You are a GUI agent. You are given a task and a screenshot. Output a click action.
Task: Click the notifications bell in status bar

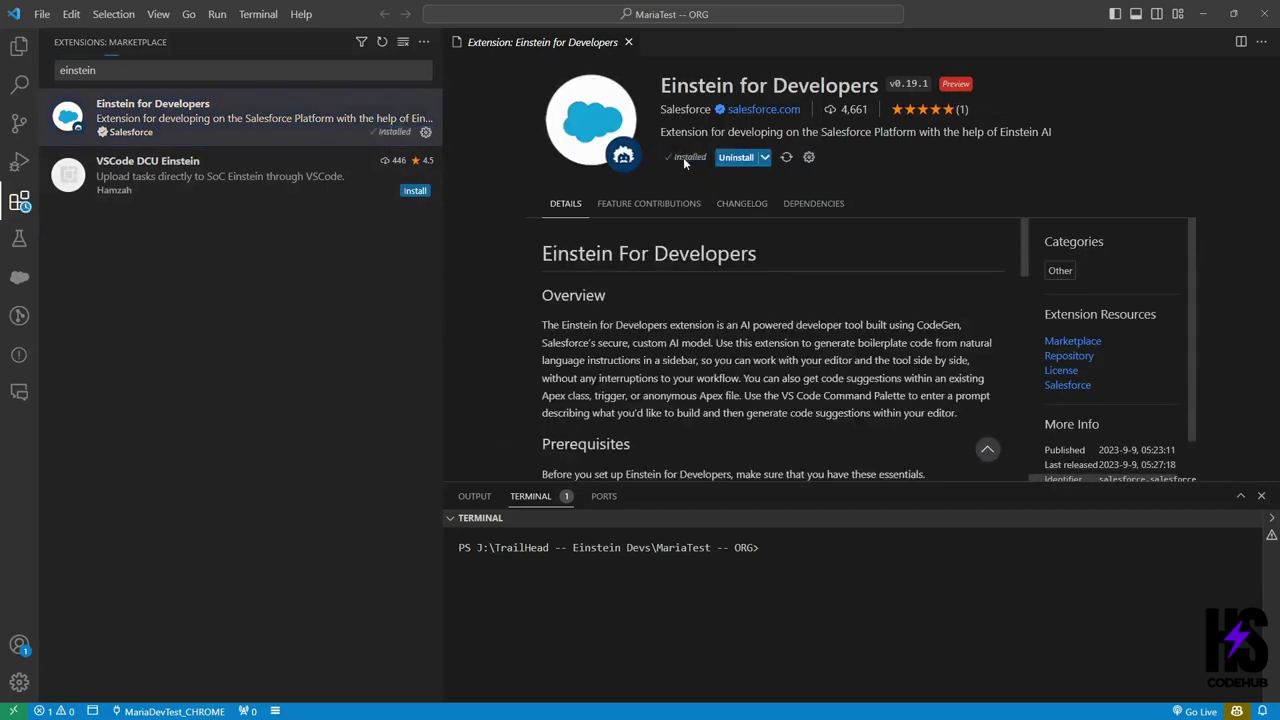point(1262,711)
